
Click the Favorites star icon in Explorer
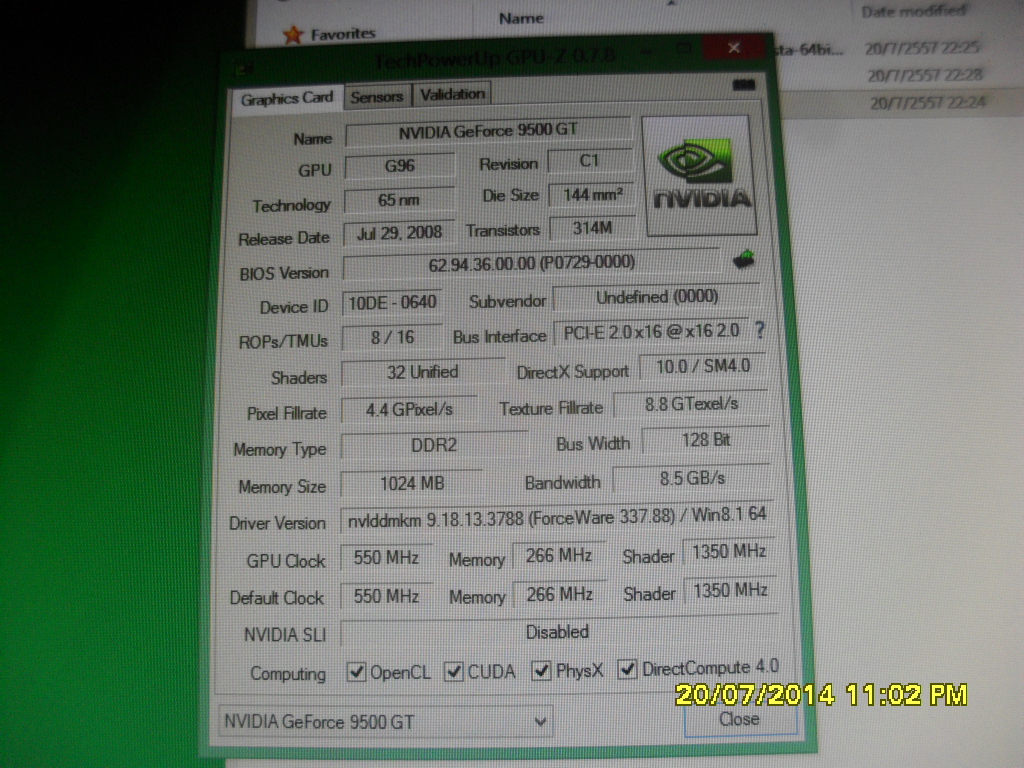[x=293, y=35]
